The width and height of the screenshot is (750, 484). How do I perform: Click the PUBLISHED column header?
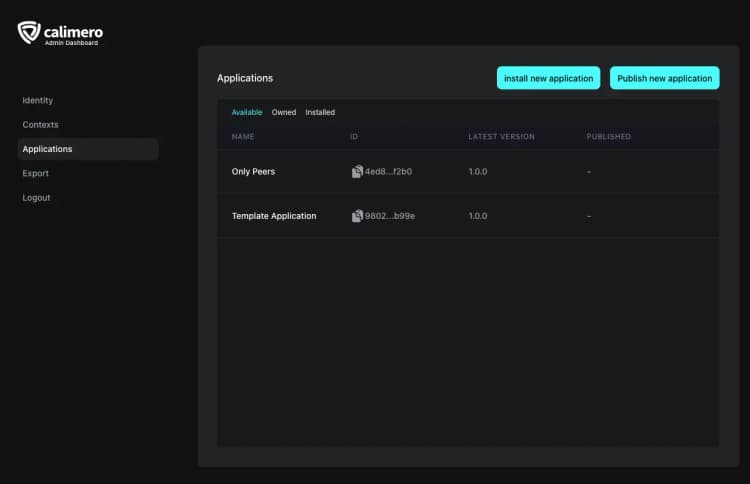click(608, 137)
